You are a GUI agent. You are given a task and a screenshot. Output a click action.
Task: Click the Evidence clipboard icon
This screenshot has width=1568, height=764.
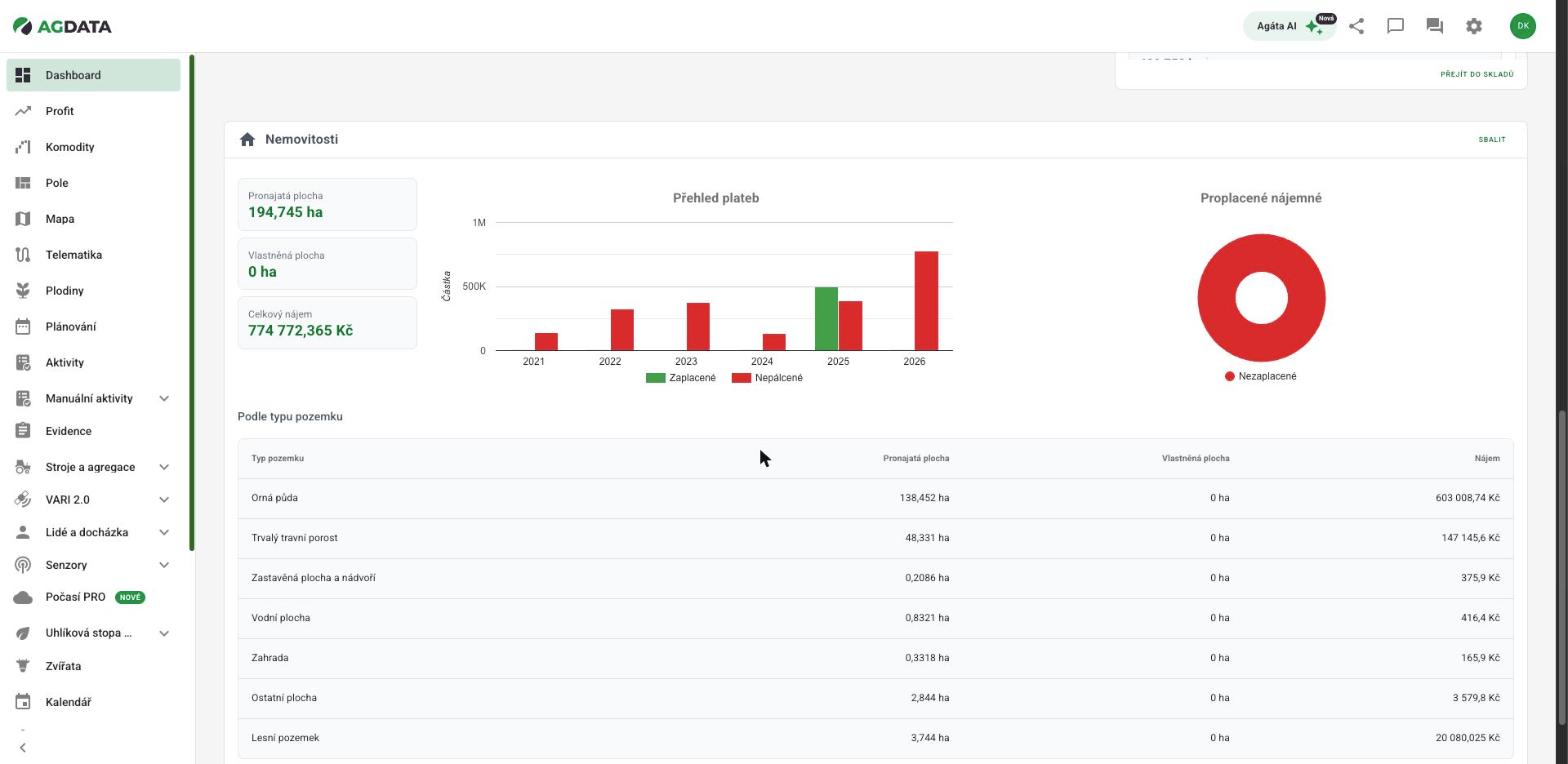pyautogui.click(x=23, y=431)
